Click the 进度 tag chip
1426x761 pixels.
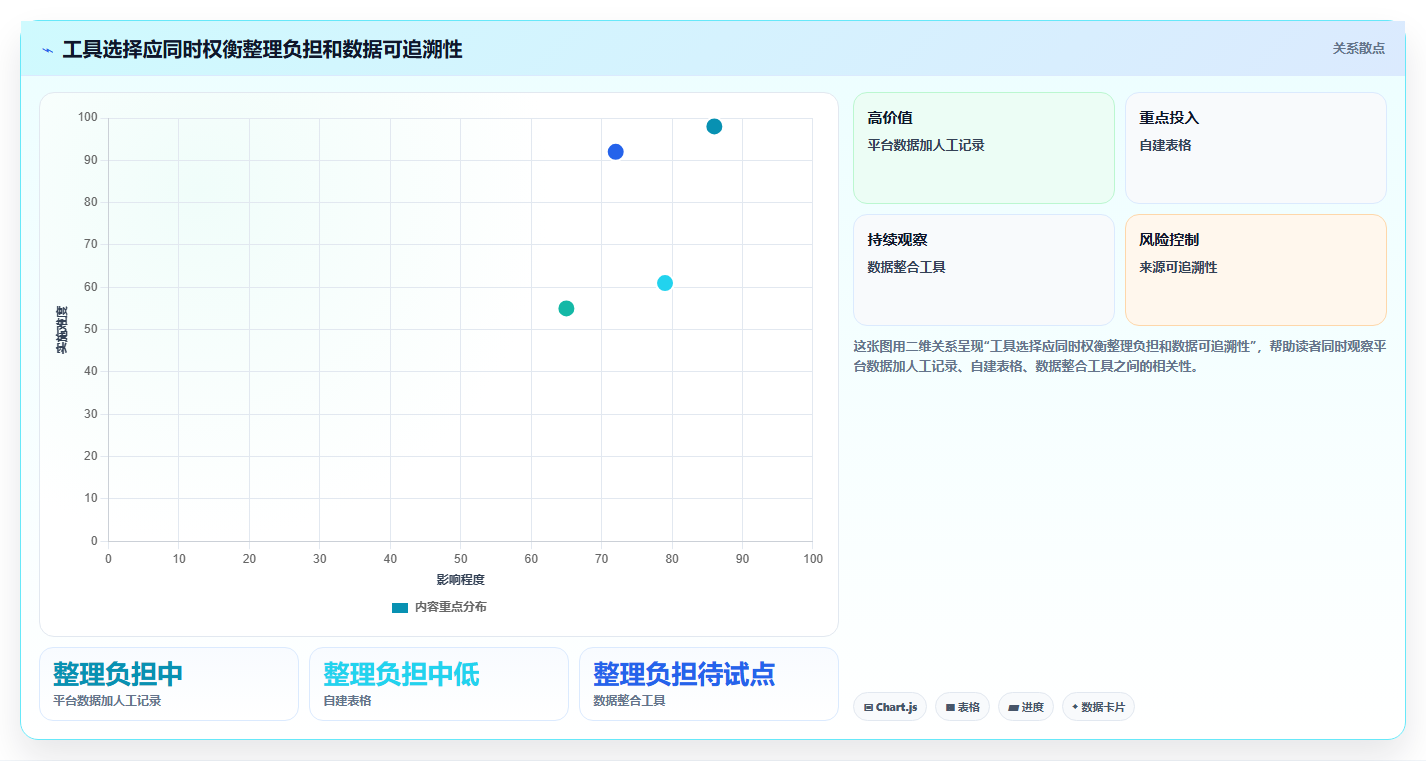pyautogui.click(x=1026, y=707)
